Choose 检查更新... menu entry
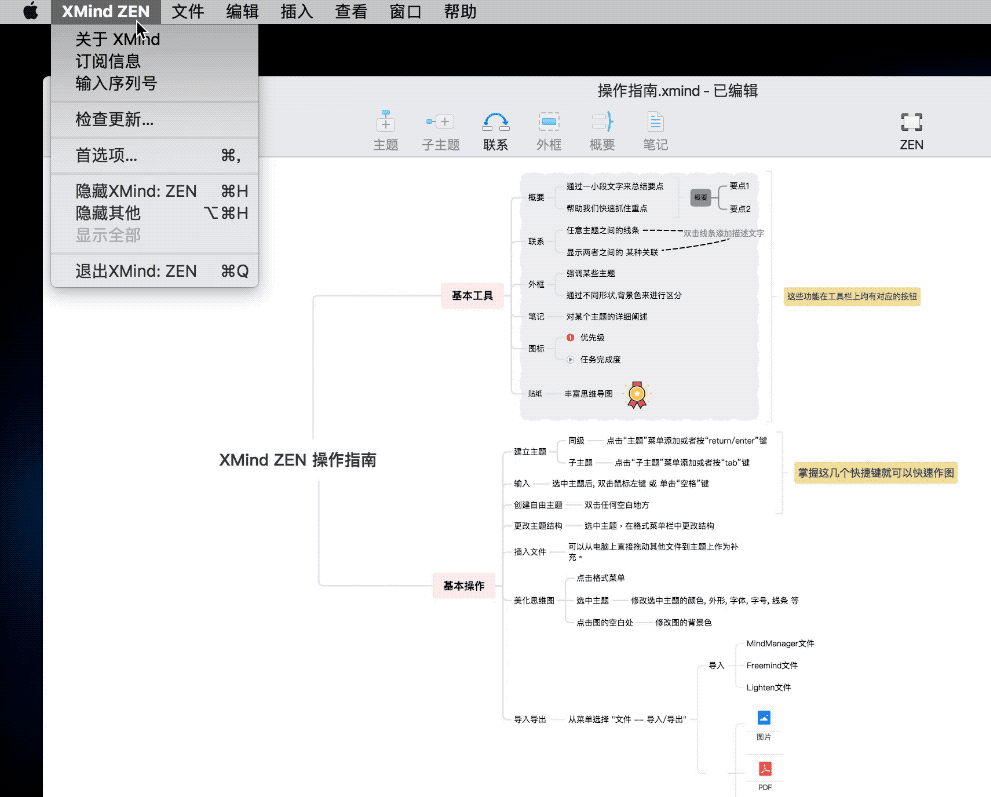 (154, 119)
